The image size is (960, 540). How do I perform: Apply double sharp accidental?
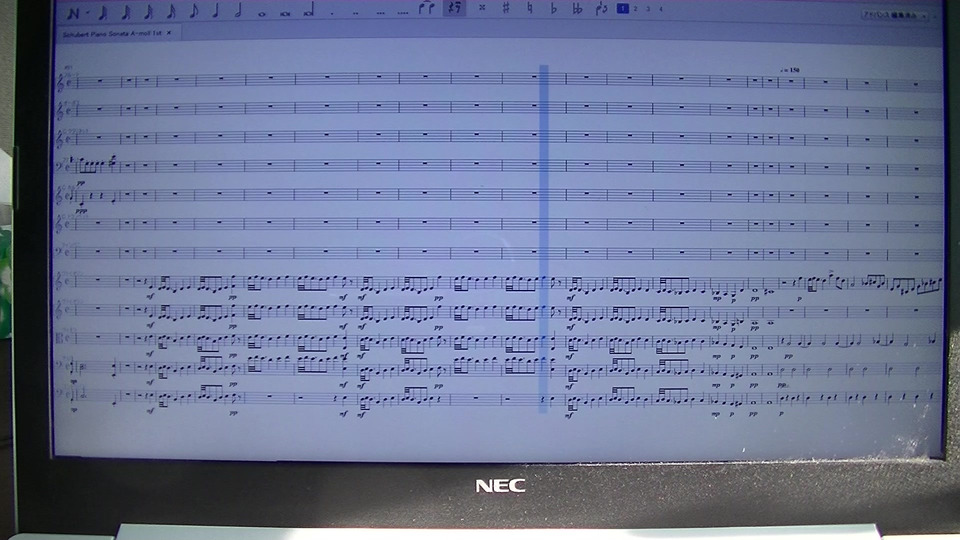pyautogui.click(x=482, y=8)
